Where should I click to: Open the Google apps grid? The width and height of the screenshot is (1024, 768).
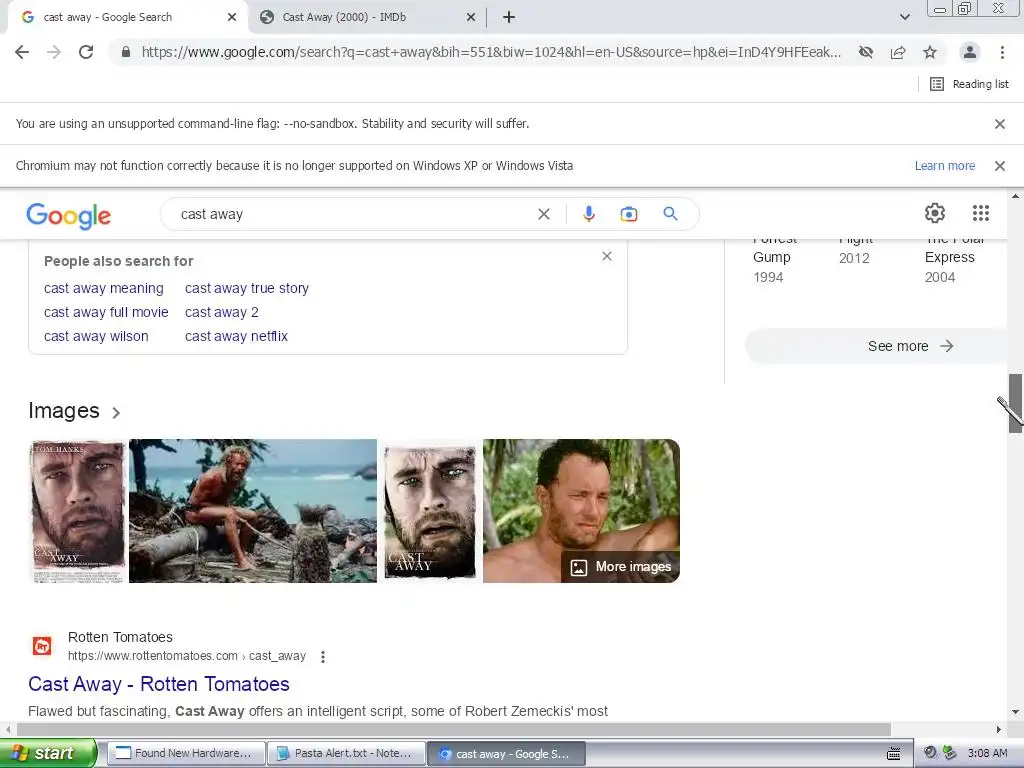981,213
